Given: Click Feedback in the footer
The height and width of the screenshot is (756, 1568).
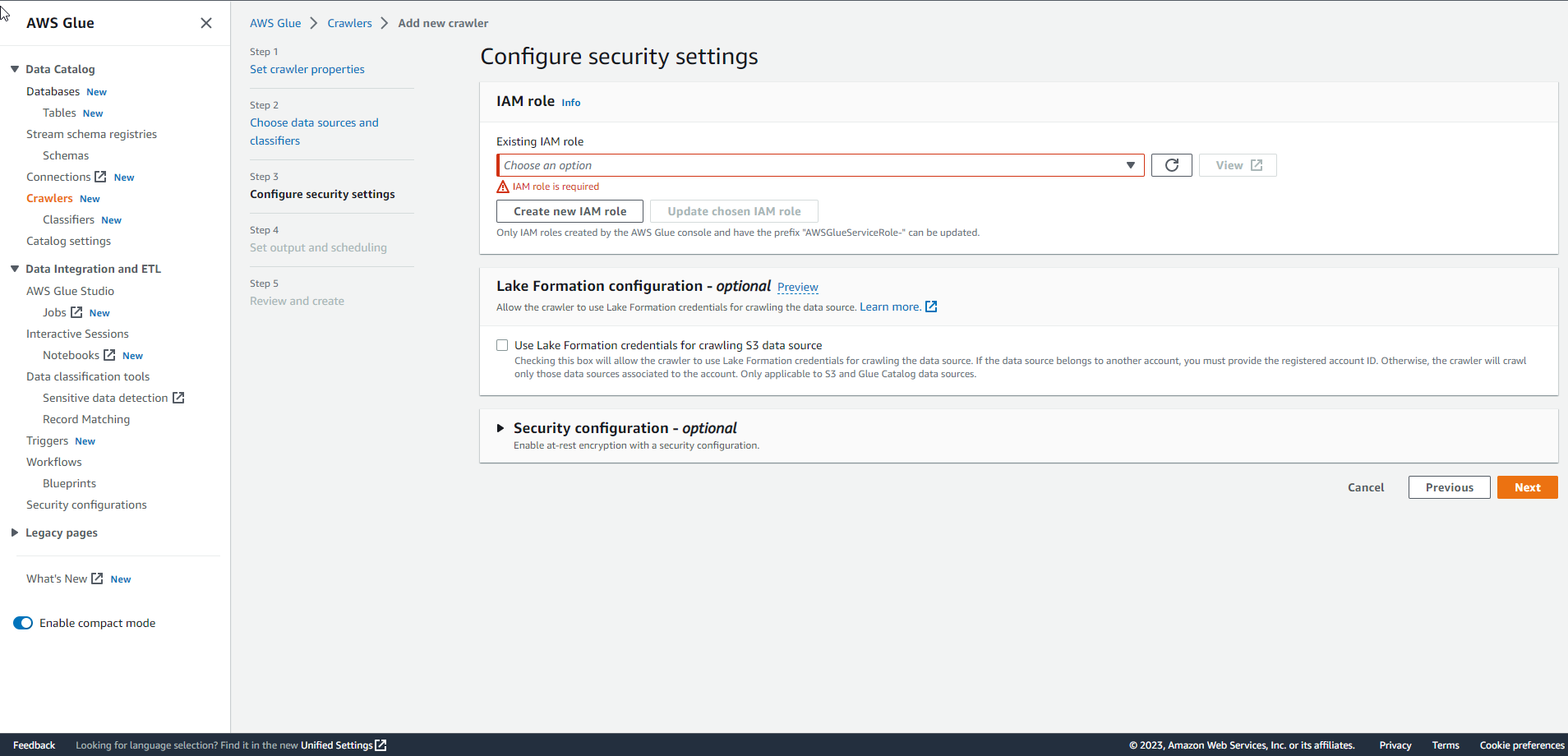Looking at the screenshot, I should (x=34, y=745).
